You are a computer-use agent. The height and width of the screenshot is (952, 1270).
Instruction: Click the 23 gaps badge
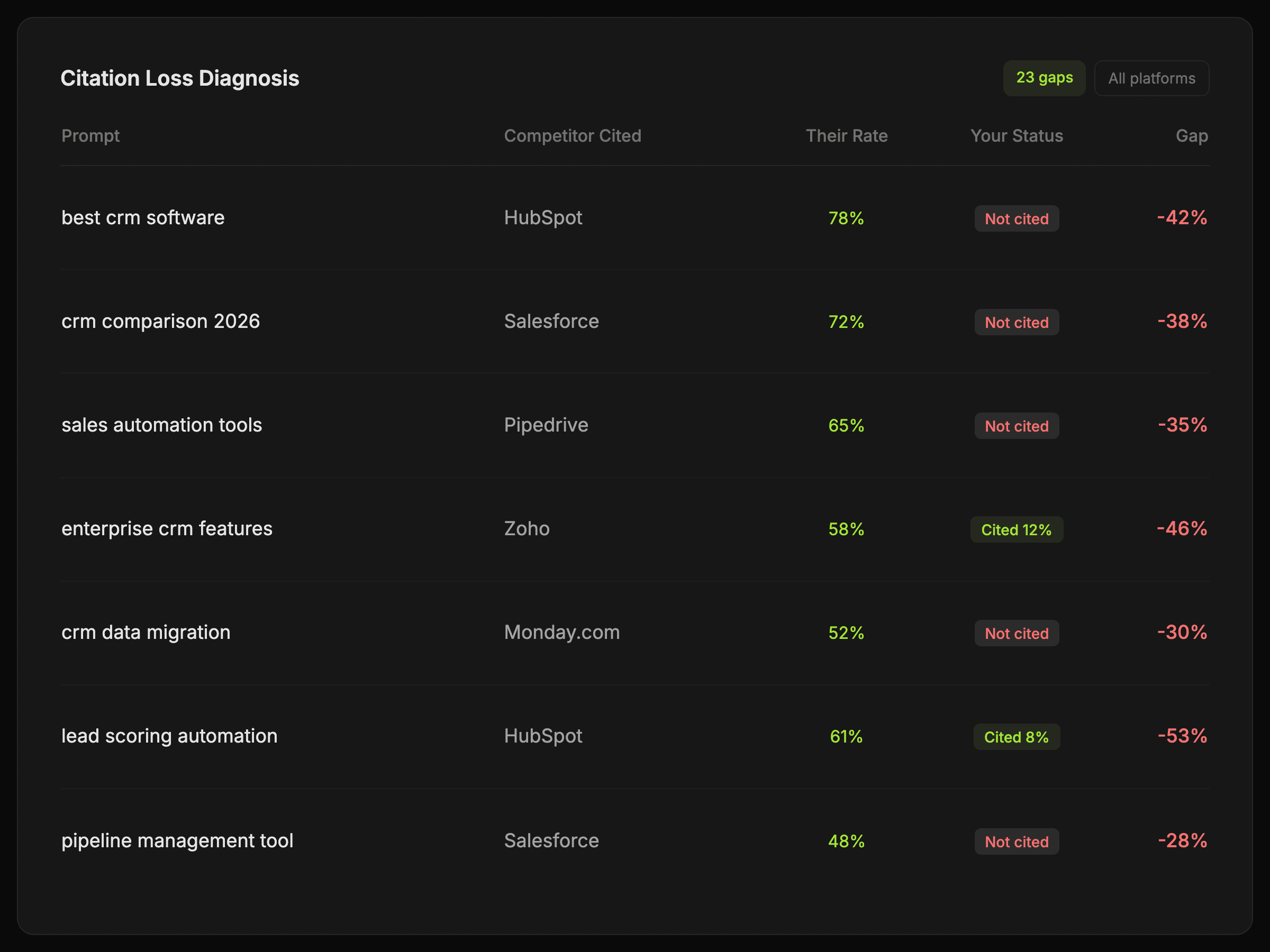[x=1044, y=78]
